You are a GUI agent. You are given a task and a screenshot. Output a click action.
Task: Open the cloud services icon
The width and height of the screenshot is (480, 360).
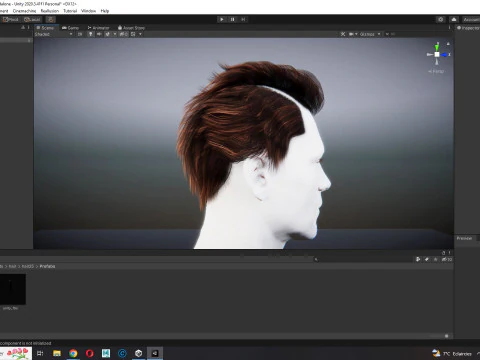click(x=454, y=19)
